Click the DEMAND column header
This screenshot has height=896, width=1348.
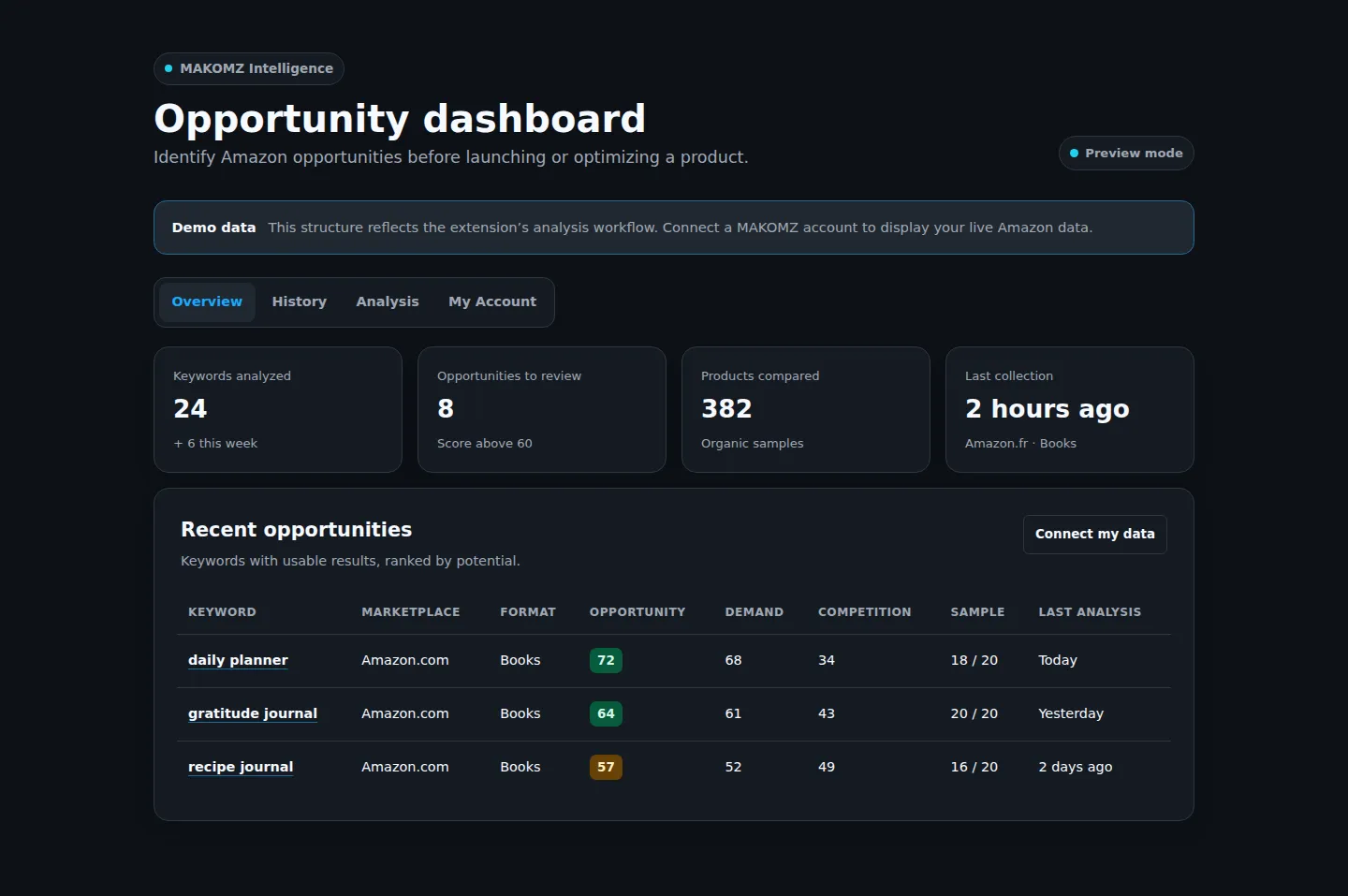point(755,612)
